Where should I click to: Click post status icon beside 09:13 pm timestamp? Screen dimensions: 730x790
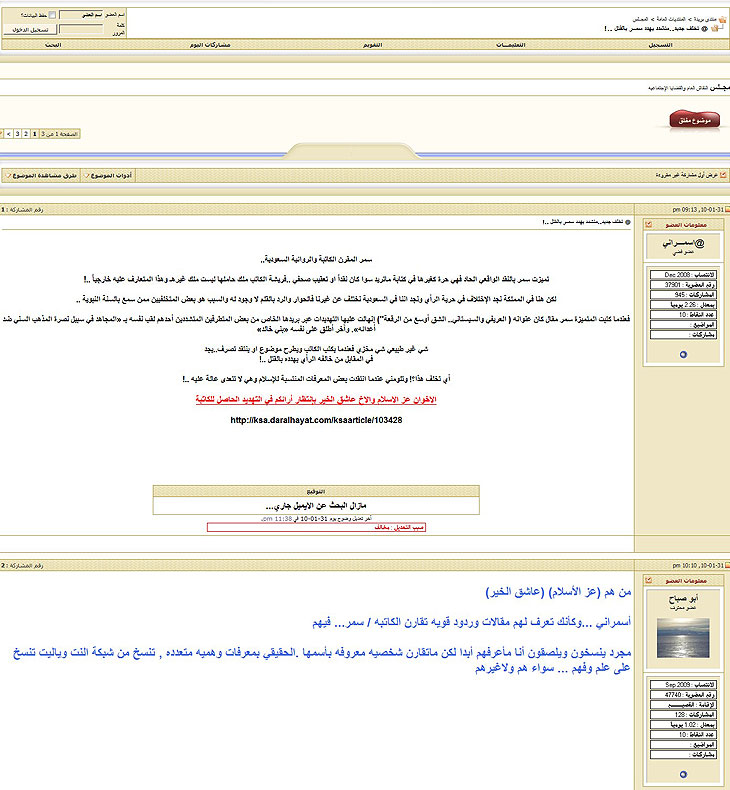[x=727, y=210]
